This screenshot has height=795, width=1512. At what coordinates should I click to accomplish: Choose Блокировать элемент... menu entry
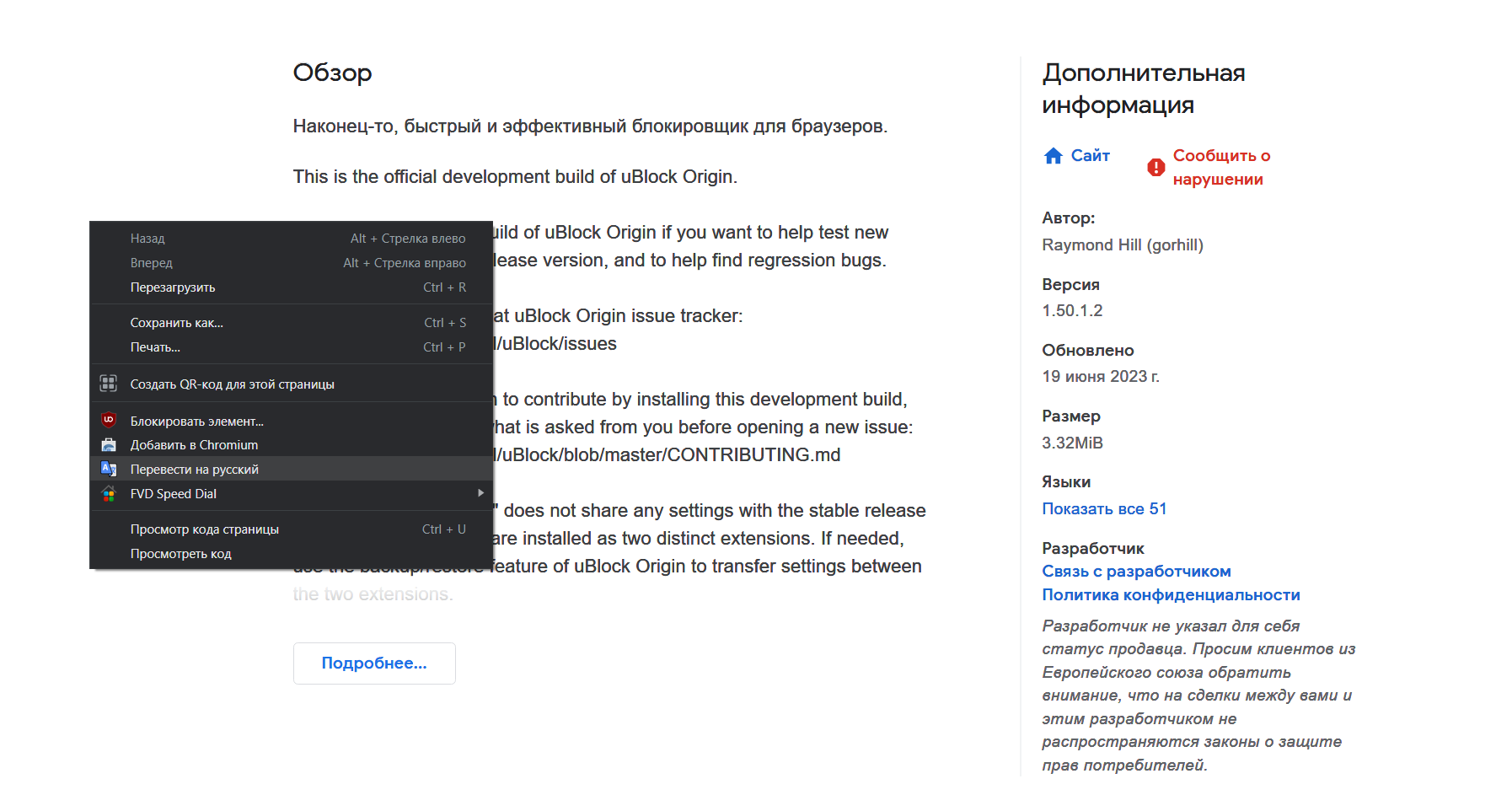292,421
